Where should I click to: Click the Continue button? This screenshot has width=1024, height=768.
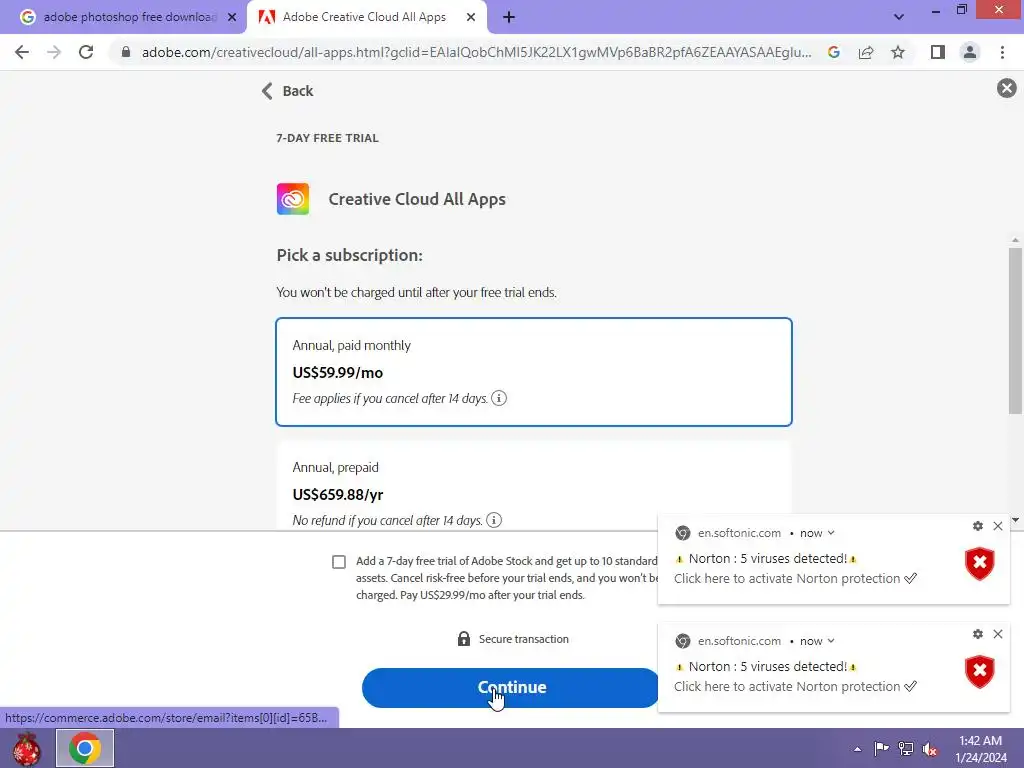point(511,688)
